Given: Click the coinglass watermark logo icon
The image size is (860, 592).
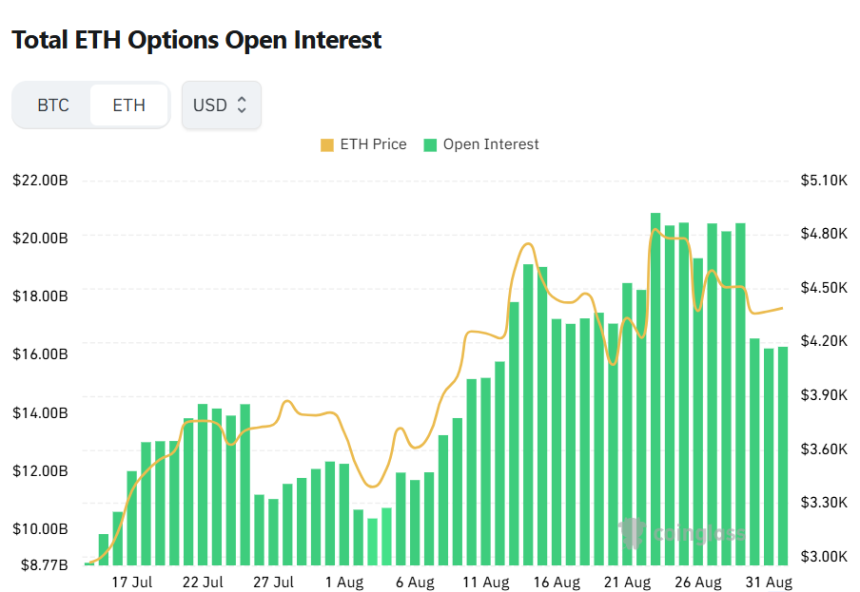Looking at the screenshot, I should (632, 532).
